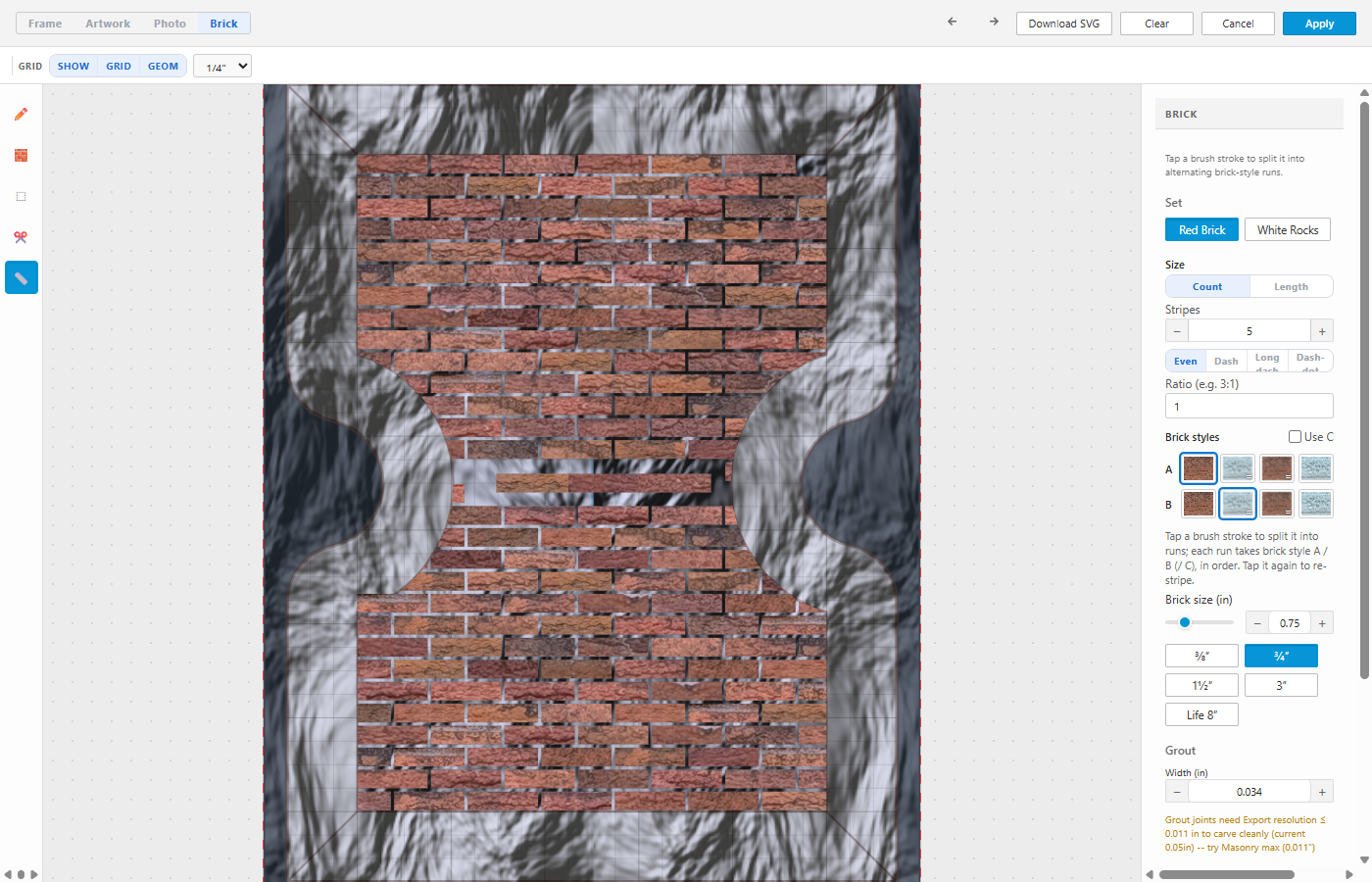Select the brick wall tool
This screenshot has width=1372, height=882.
tap(21, 156)
